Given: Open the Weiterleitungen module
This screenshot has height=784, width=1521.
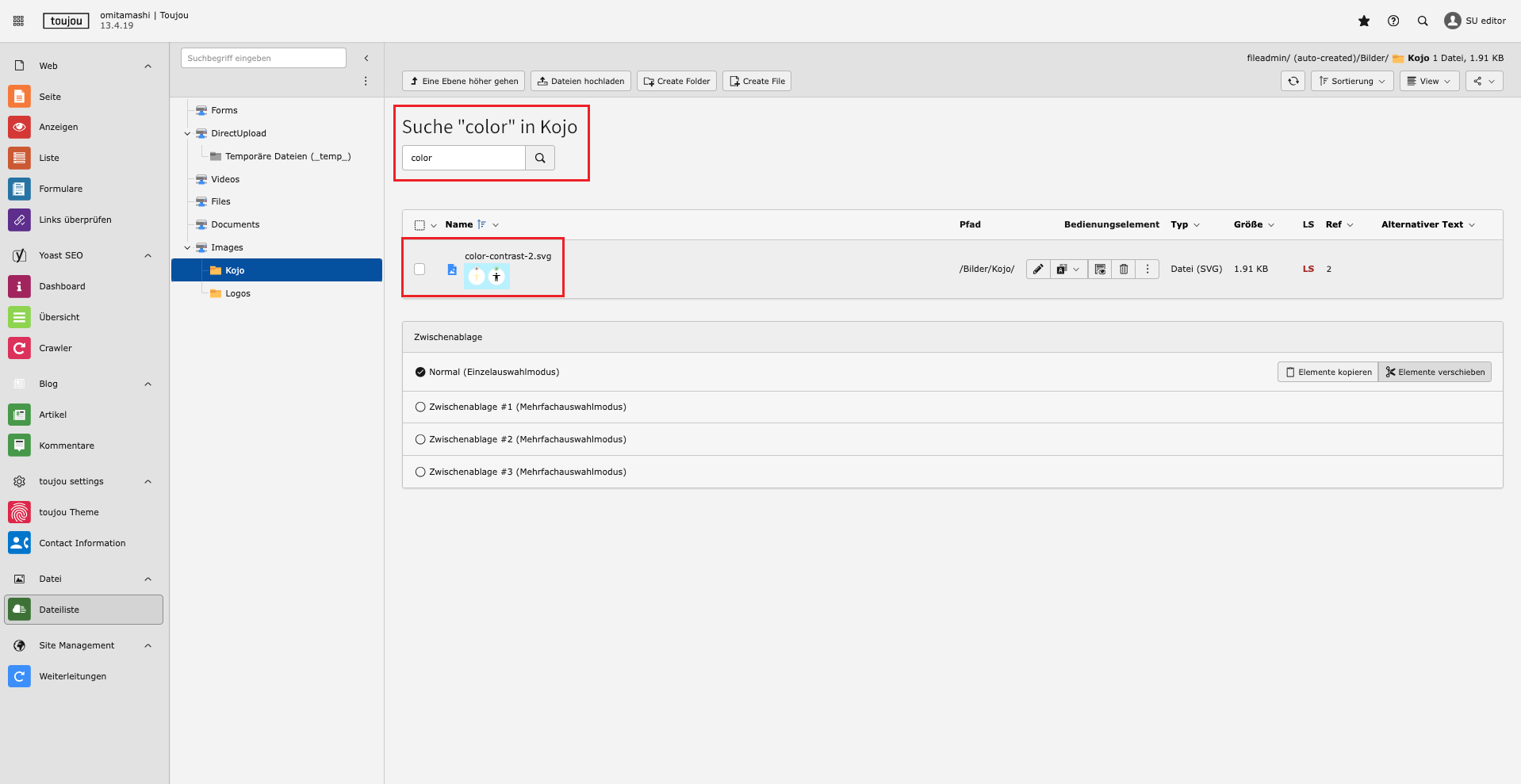Looking at the screenshot, I should [72, 676].
